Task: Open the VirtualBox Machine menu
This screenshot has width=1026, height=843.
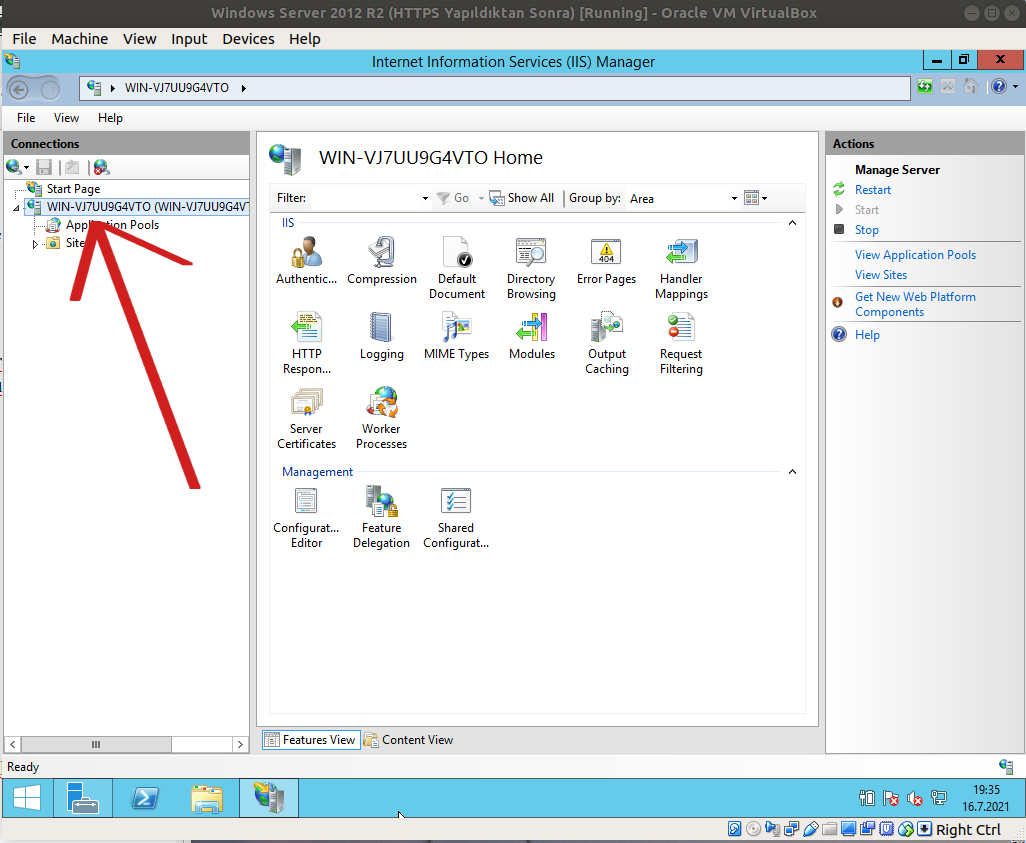Action: [x=79, y=39]
